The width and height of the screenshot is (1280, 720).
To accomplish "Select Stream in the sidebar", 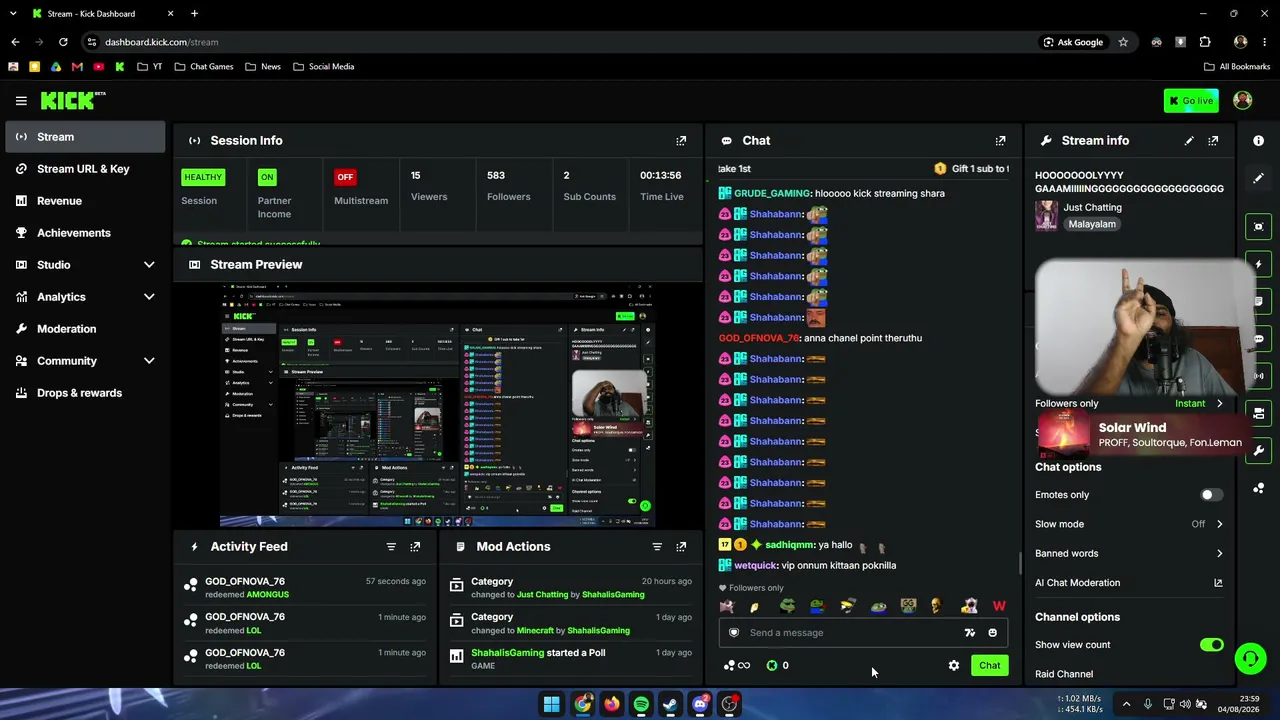I will [x=85, y=137].
